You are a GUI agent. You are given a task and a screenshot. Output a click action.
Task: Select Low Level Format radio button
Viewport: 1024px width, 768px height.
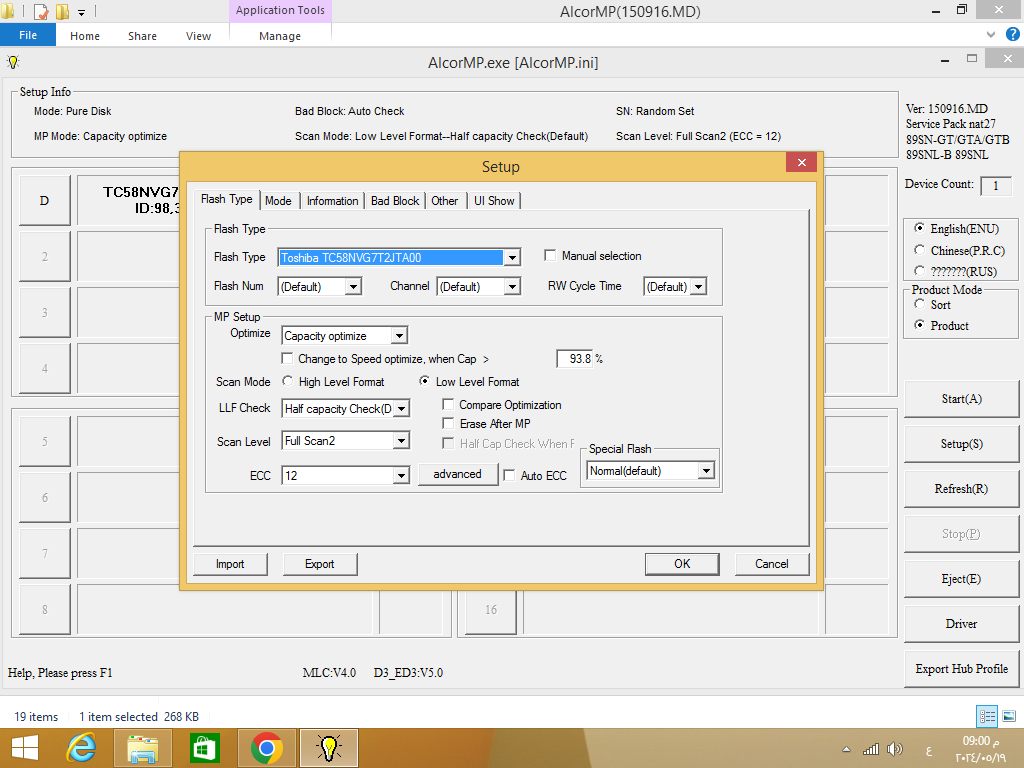[424, 381]
